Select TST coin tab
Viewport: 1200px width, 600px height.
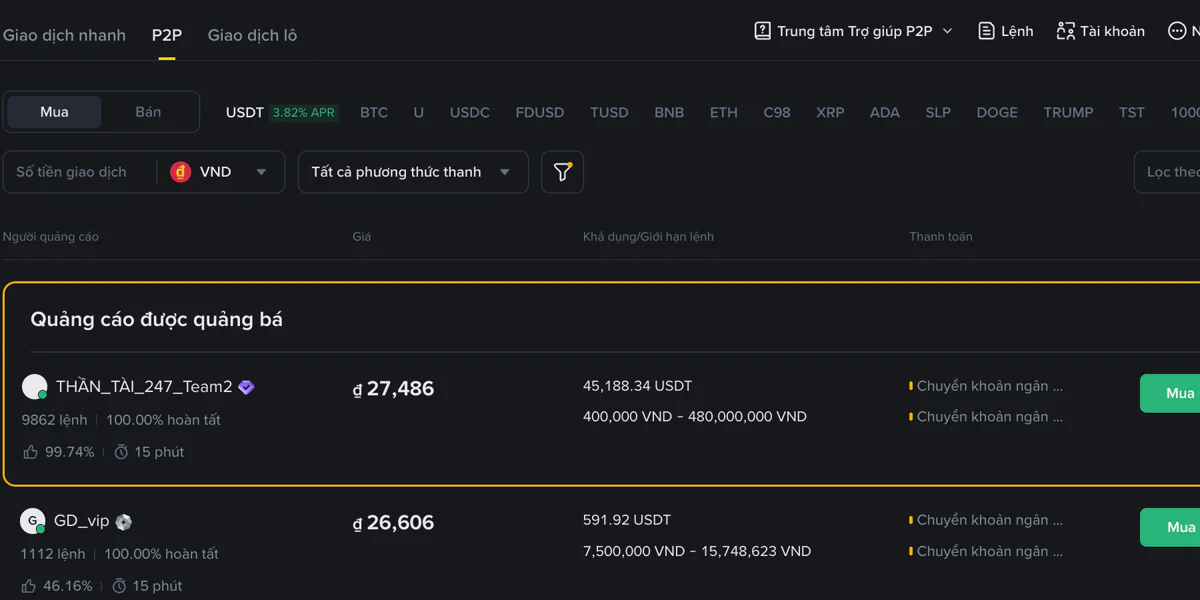(x=1132, y=112)
